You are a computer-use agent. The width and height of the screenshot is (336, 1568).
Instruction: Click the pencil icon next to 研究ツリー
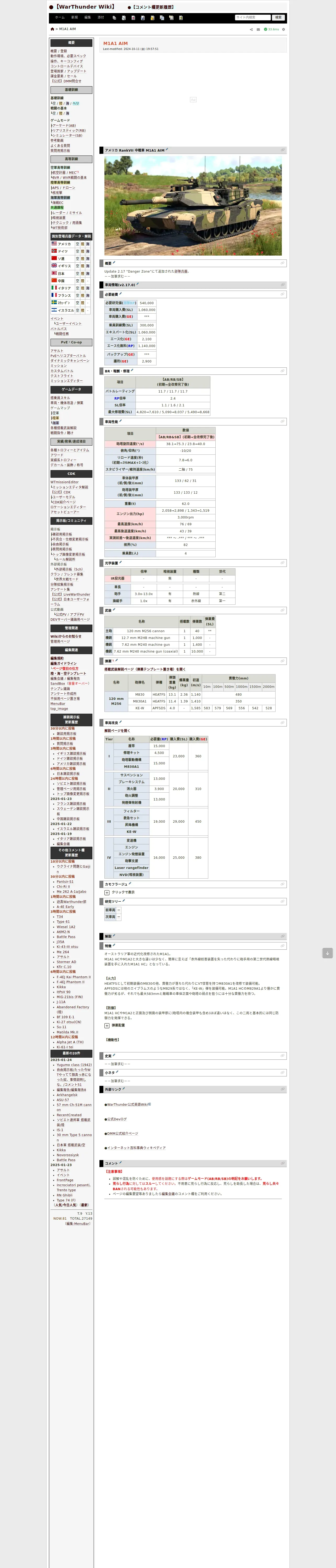[124, 901]
